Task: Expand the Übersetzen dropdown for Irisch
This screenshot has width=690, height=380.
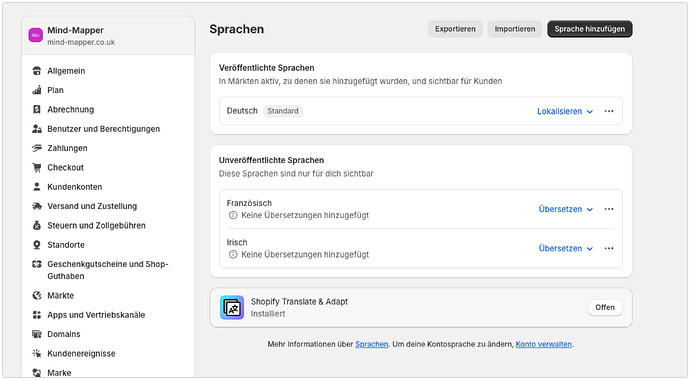Action: pos(566,248)
